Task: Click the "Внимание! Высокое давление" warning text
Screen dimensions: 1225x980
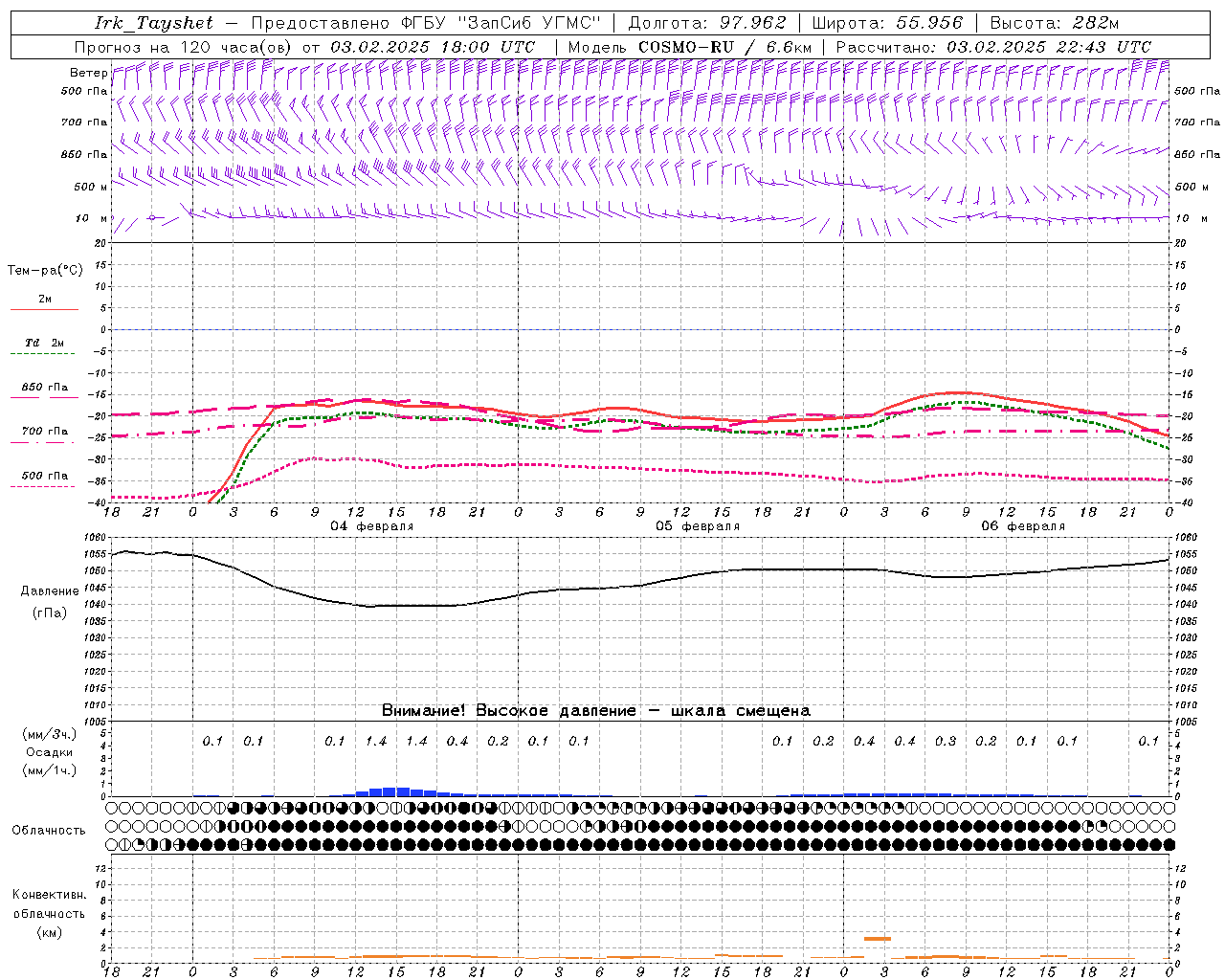Action: pos(509,711)
